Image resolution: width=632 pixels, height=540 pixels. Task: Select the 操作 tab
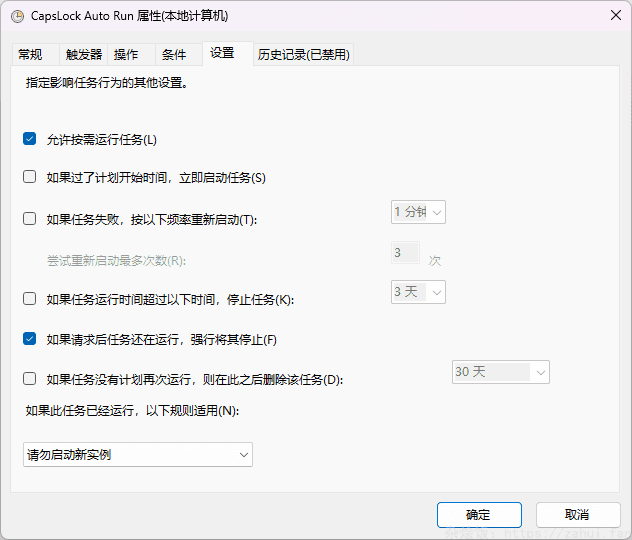click(x=126, y=54)
